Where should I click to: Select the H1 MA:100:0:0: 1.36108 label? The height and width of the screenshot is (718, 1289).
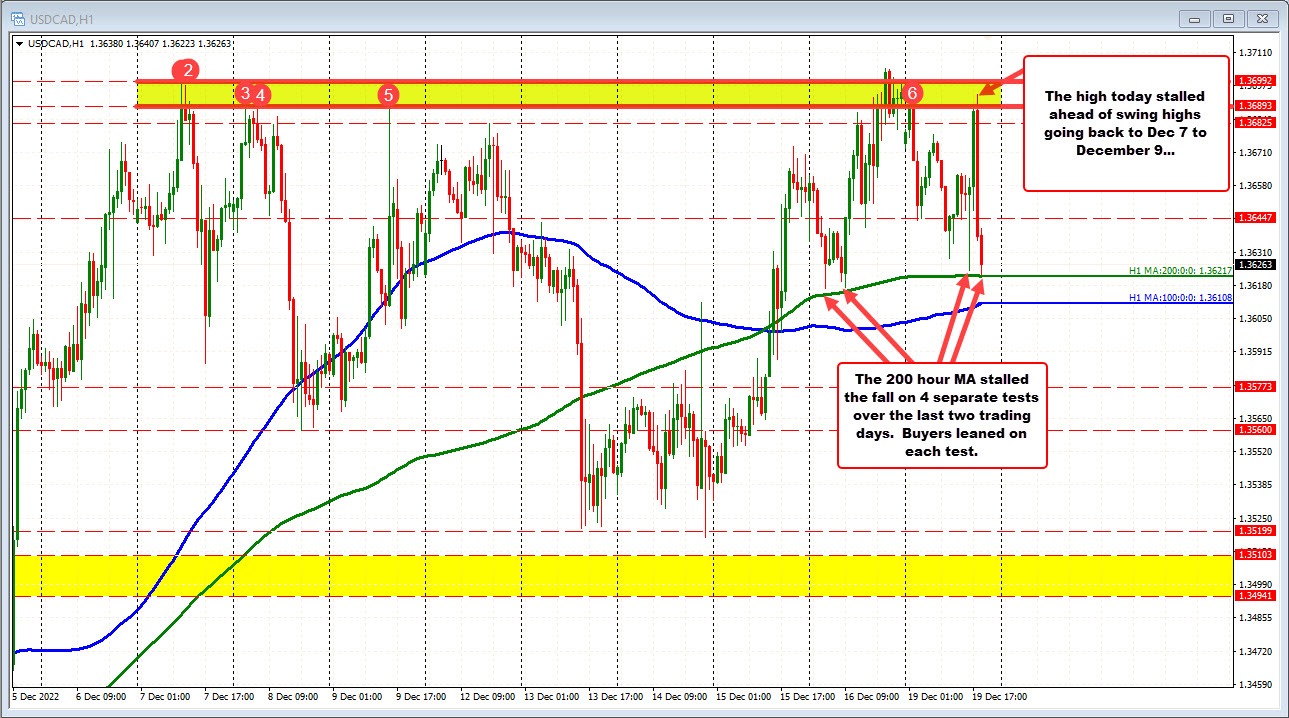tap(1179, 297)
